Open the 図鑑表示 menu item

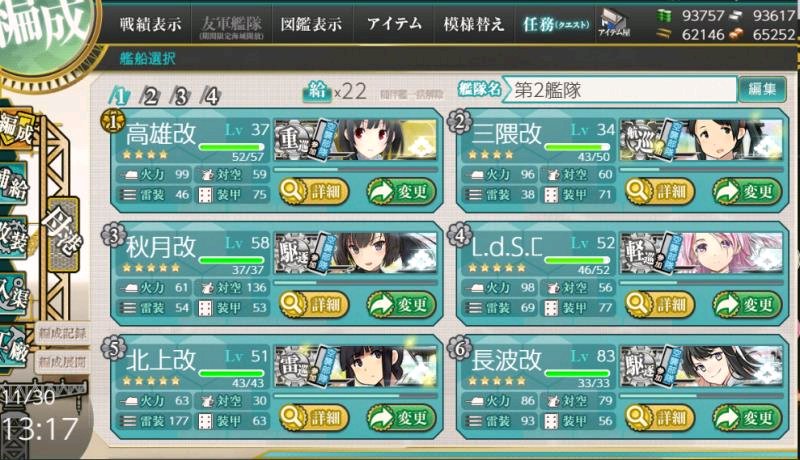311,24
